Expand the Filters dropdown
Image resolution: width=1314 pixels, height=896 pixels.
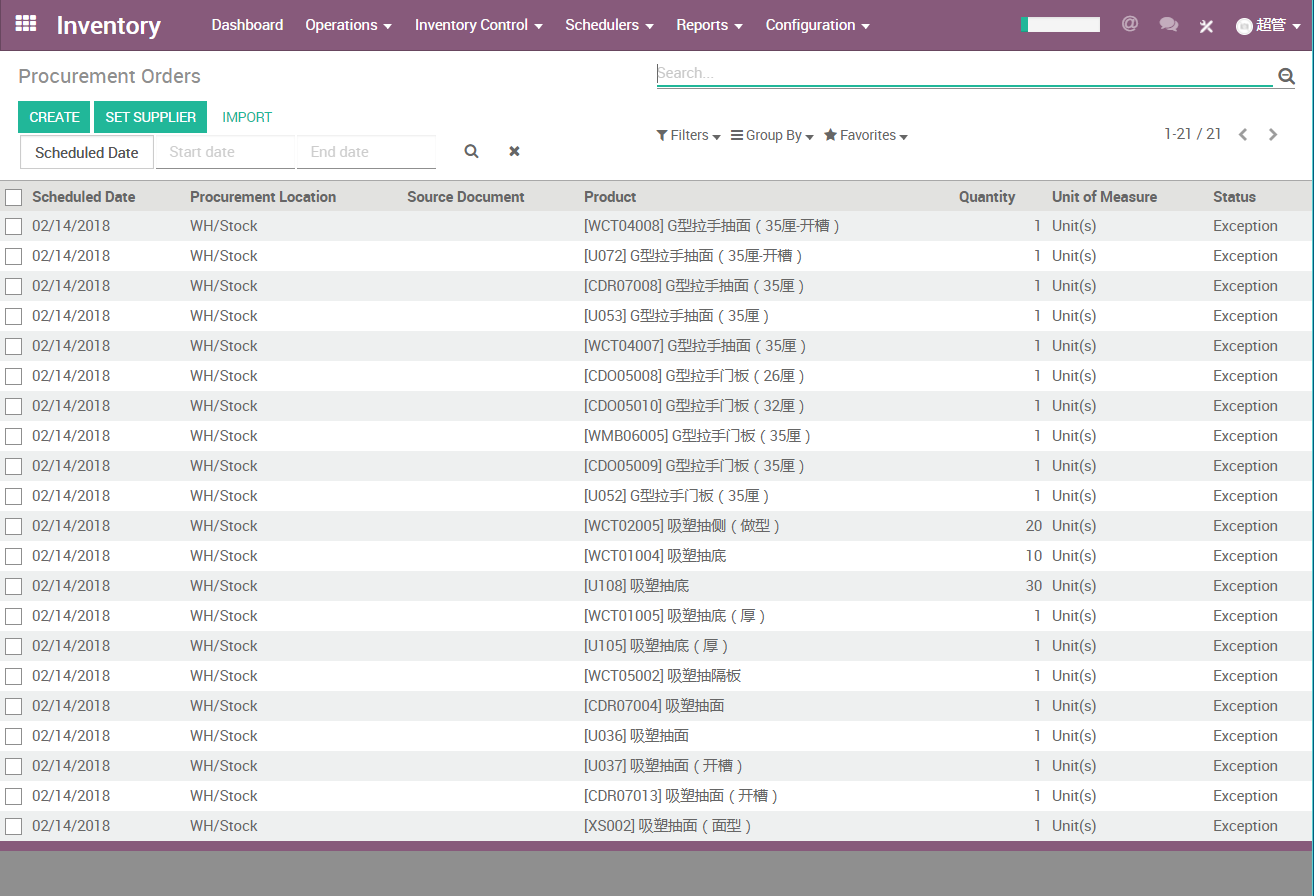(x=688, y=136)
